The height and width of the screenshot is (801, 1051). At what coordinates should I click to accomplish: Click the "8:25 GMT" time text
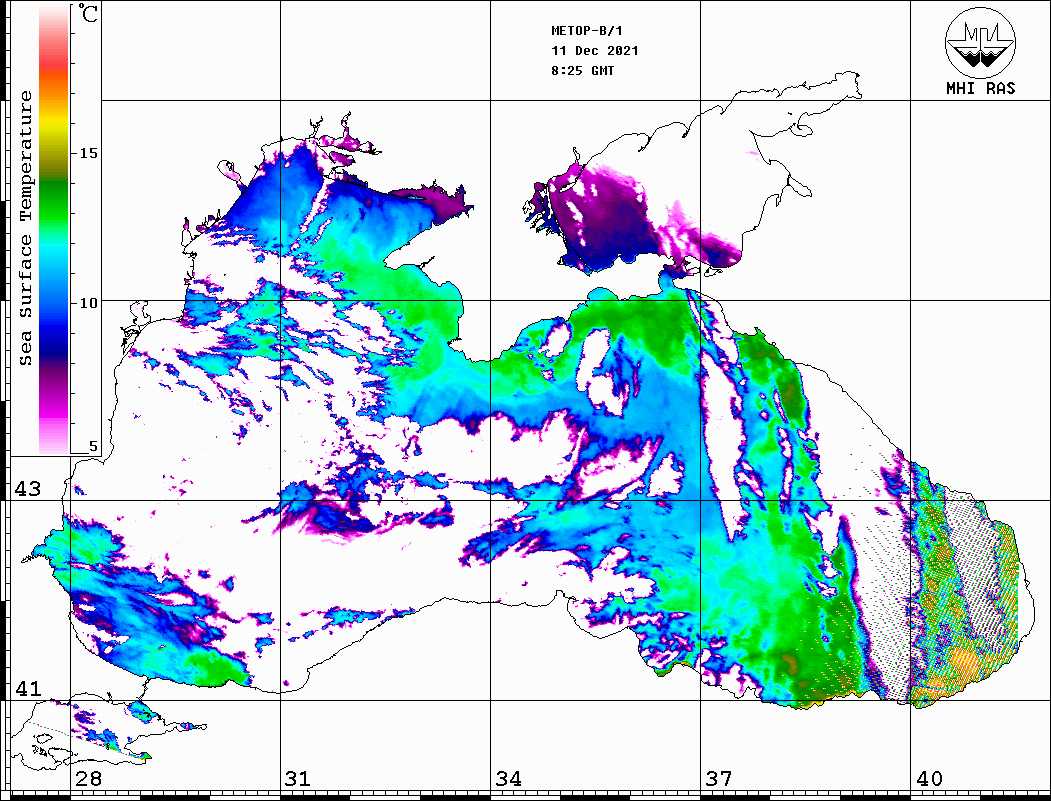coord(582,71)
